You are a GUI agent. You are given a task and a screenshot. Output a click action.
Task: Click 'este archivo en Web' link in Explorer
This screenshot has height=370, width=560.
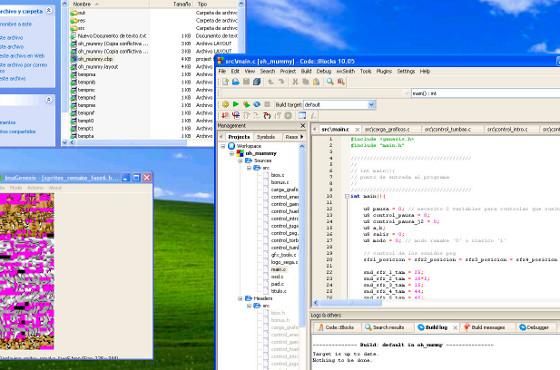pyautogui.click(x=22, y=56)
